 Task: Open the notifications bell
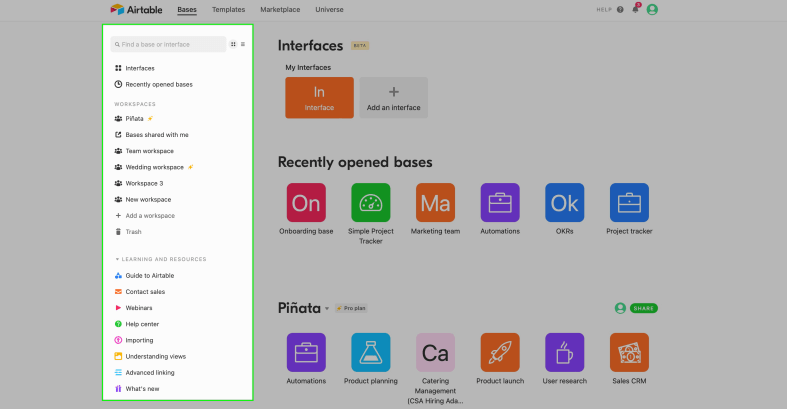tap(635, 9)
